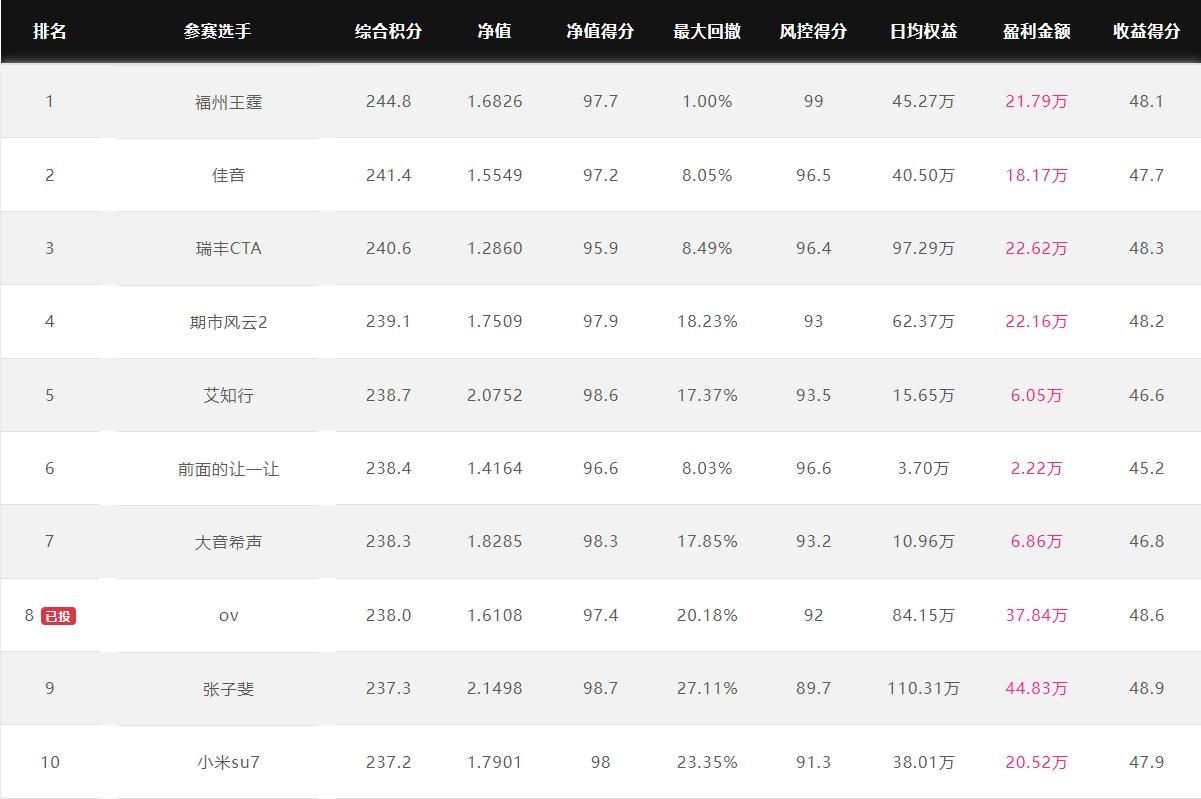Open contestant 福州王霆's profile
1201x799 pixels.
coord(229,101)
